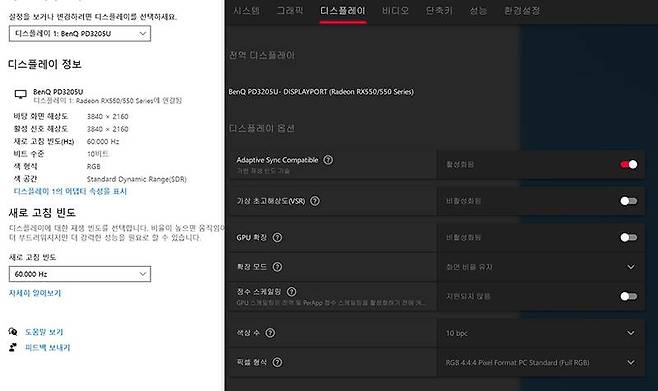Open help icon for GPU 확장
The image size is (658, 391).
pyautogui.click(x=277, y=237)
